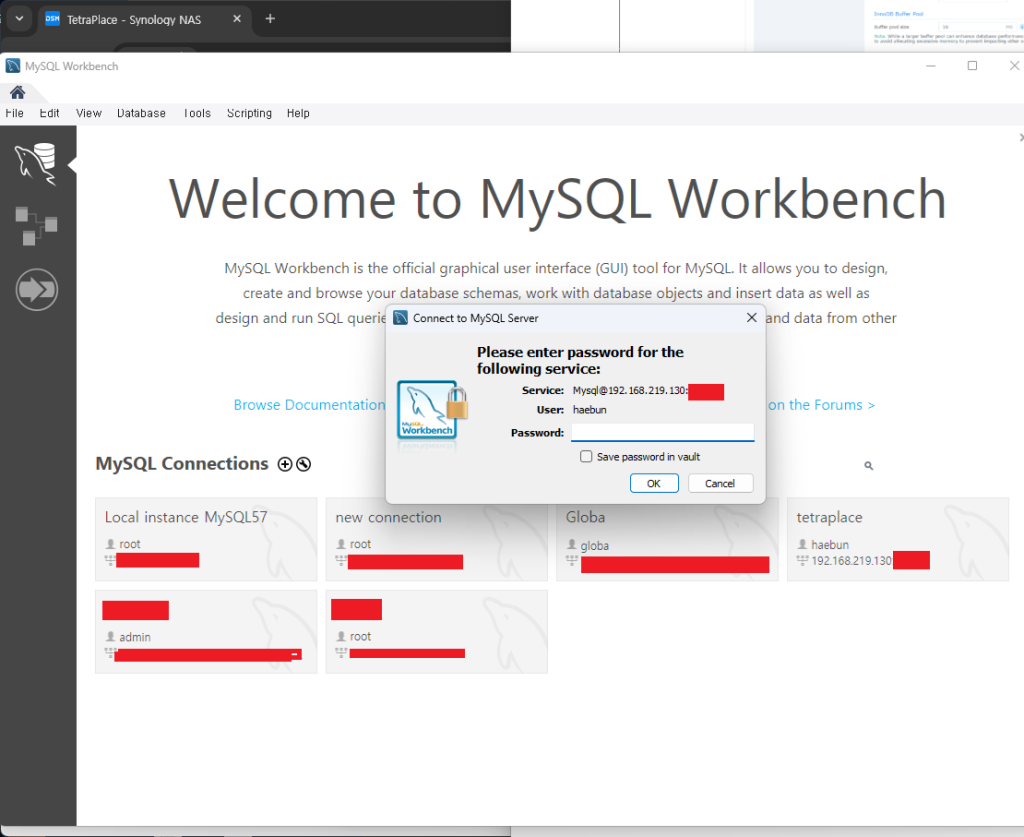Select the Globa connection tile
The height and width of the screenshot is (837, 1024).
[x=667, y=539]
